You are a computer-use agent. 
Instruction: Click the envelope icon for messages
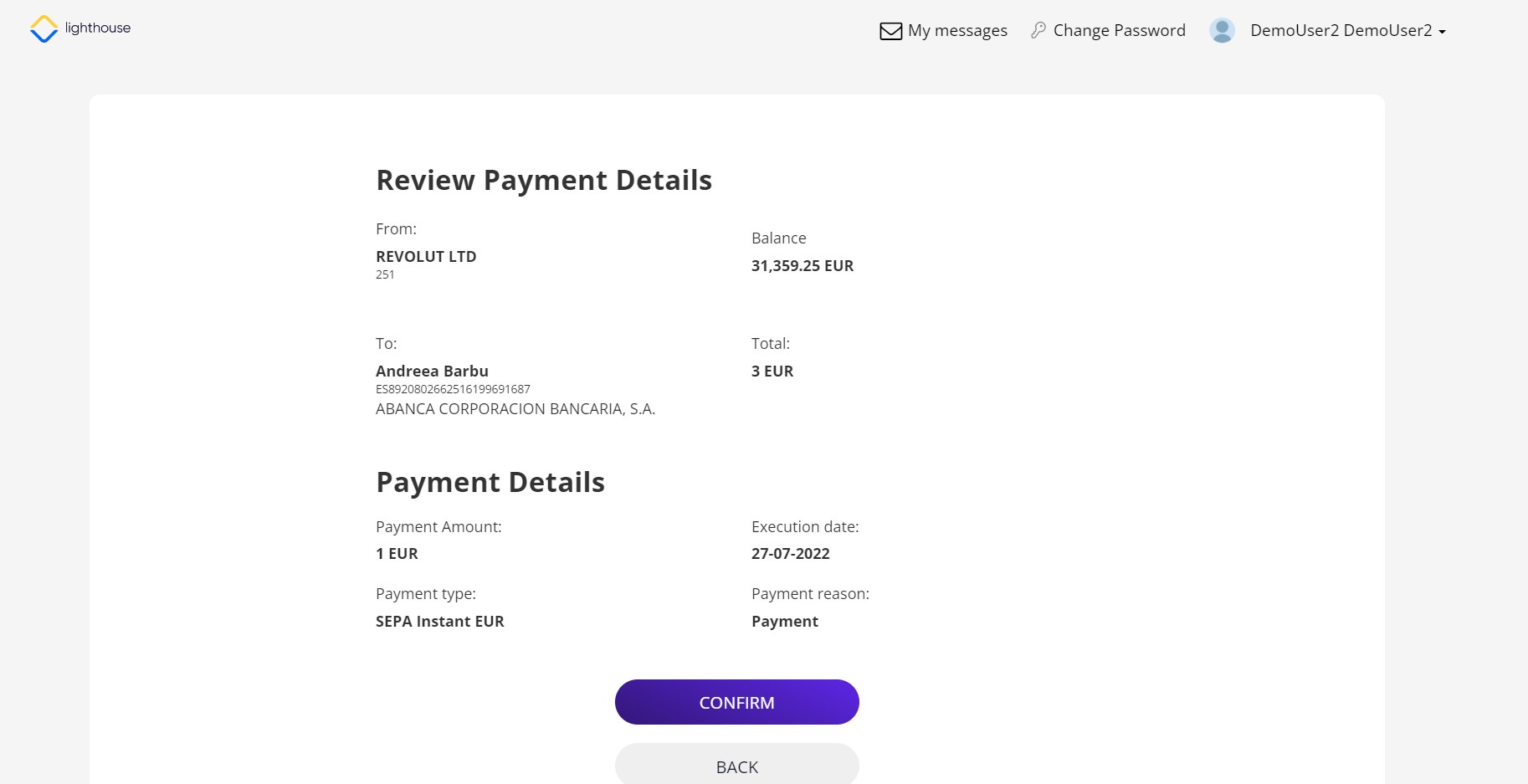click(x=890, y=31)
